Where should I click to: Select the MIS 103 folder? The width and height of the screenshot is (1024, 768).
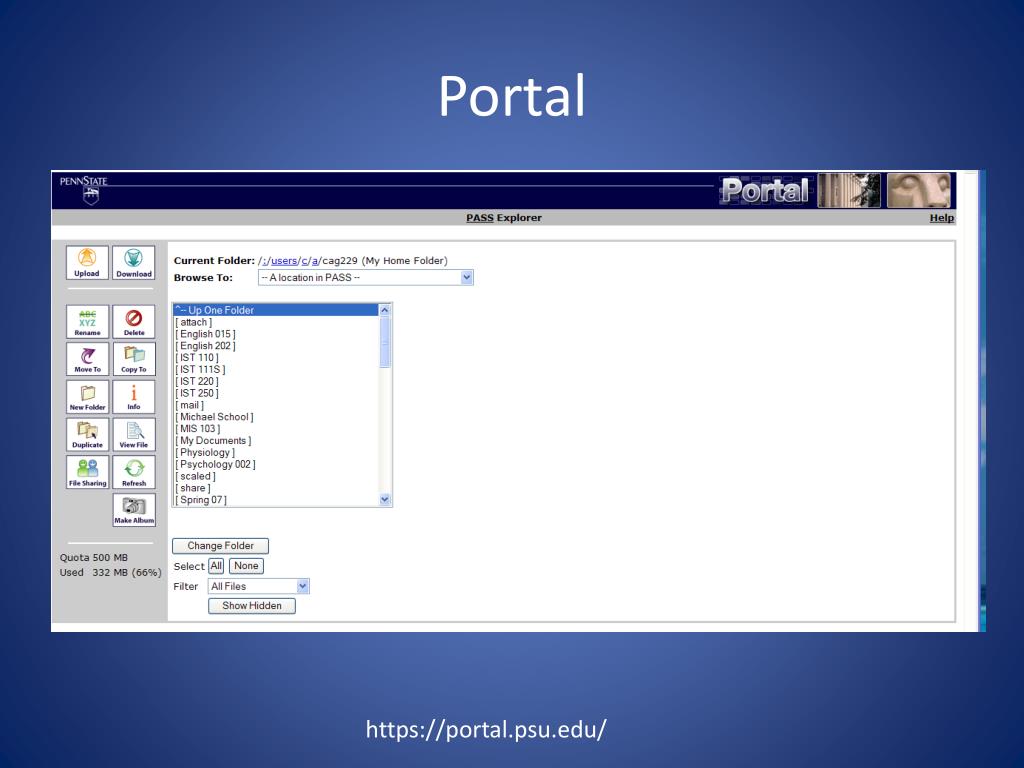(x=276, y=428)
